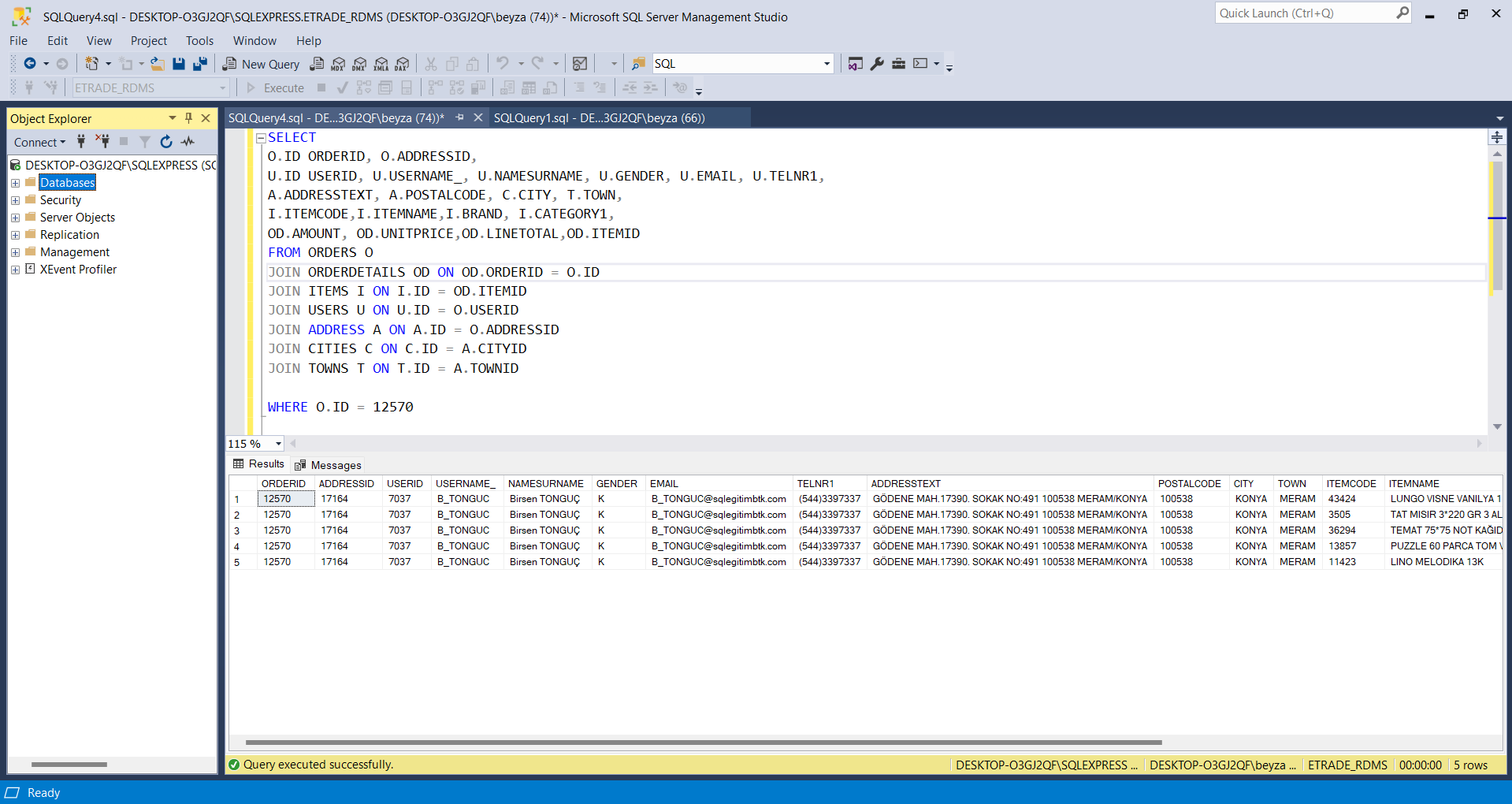This screenshot has width=1512, height=804.
Task: Open the 115 % zoom dropdown
Action: (x=278, y=444)
